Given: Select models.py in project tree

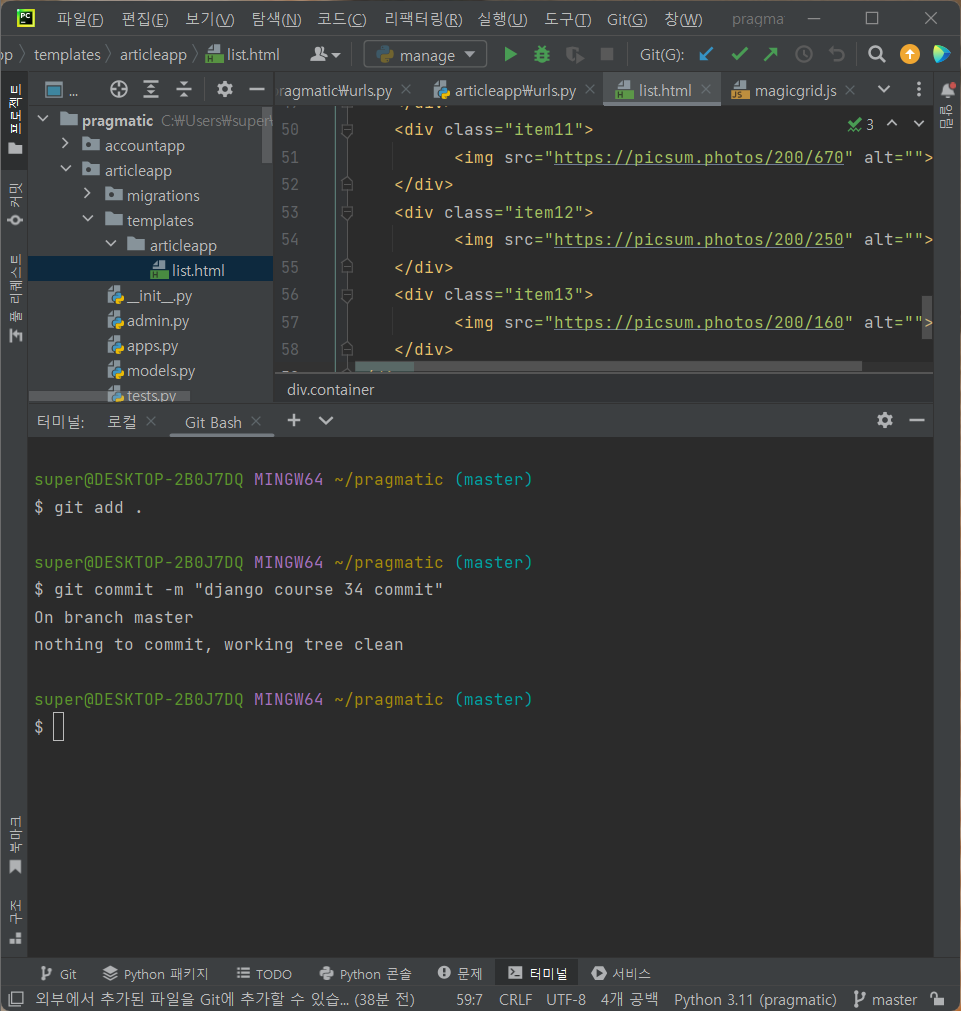Looking at the screenshot, I should pyautogui.click(x=160, y=371).
